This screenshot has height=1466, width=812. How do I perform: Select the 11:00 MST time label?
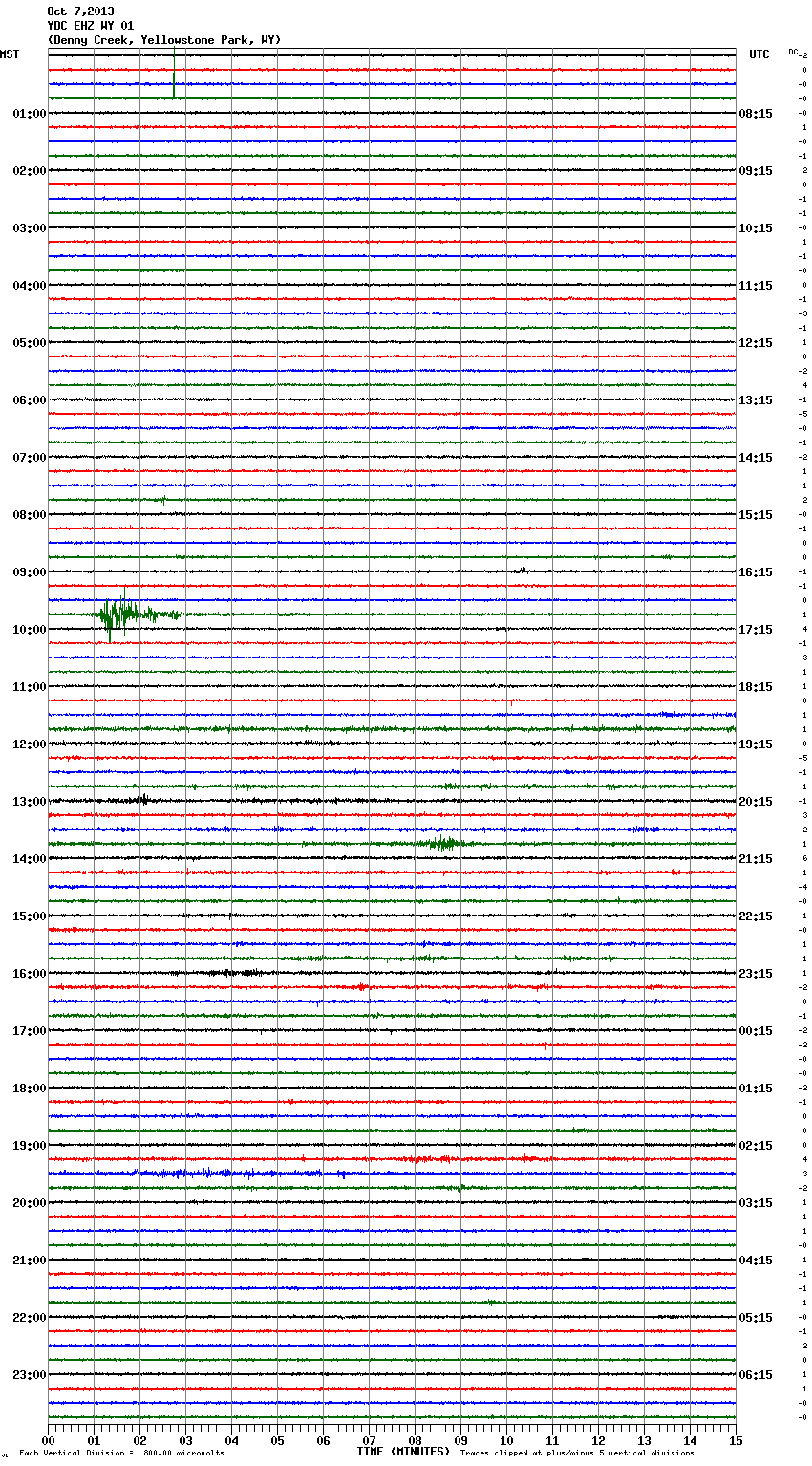pyautogui.click(x=30, y=687)
